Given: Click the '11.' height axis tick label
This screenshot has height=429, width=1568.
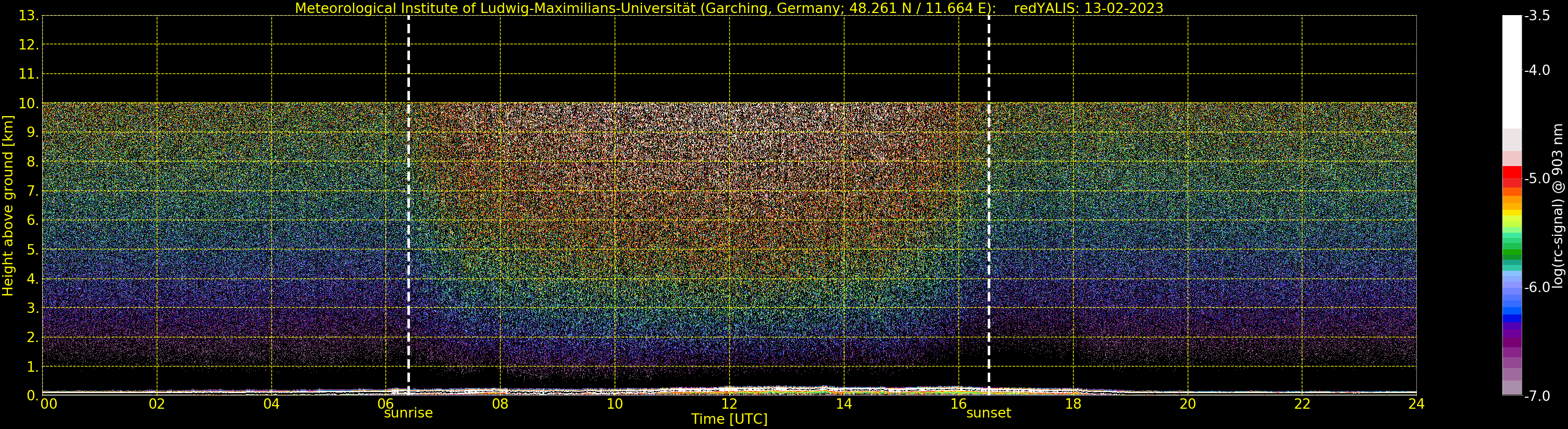Looking at the screenshot, I should click(29, 74).
